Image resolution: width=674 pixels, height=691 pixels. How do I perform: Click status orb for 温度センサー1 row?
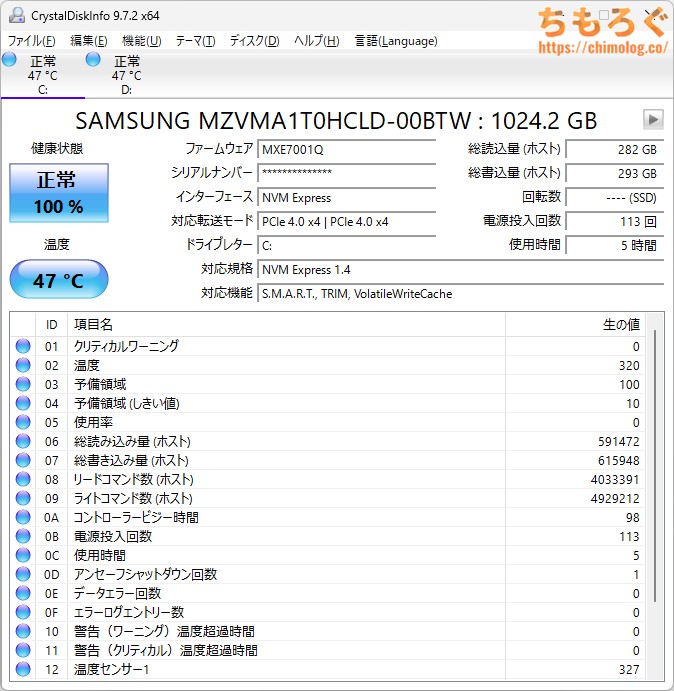pos(24,669)
